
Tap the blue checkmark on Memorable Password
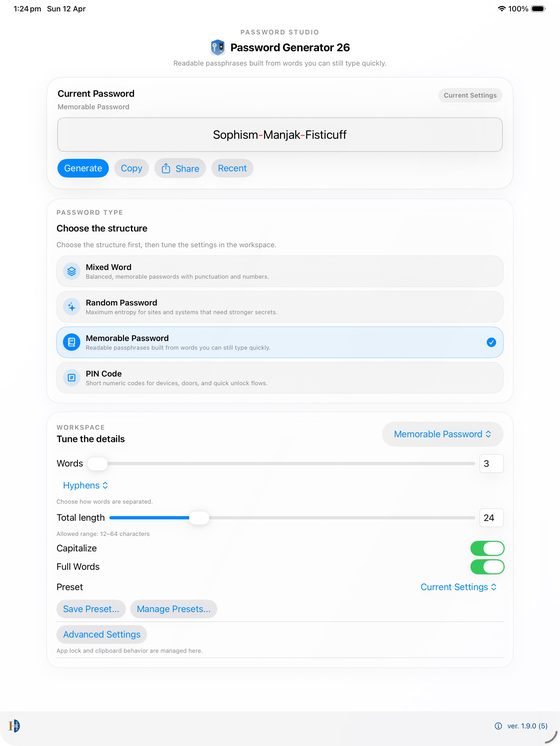coord(491,342)
